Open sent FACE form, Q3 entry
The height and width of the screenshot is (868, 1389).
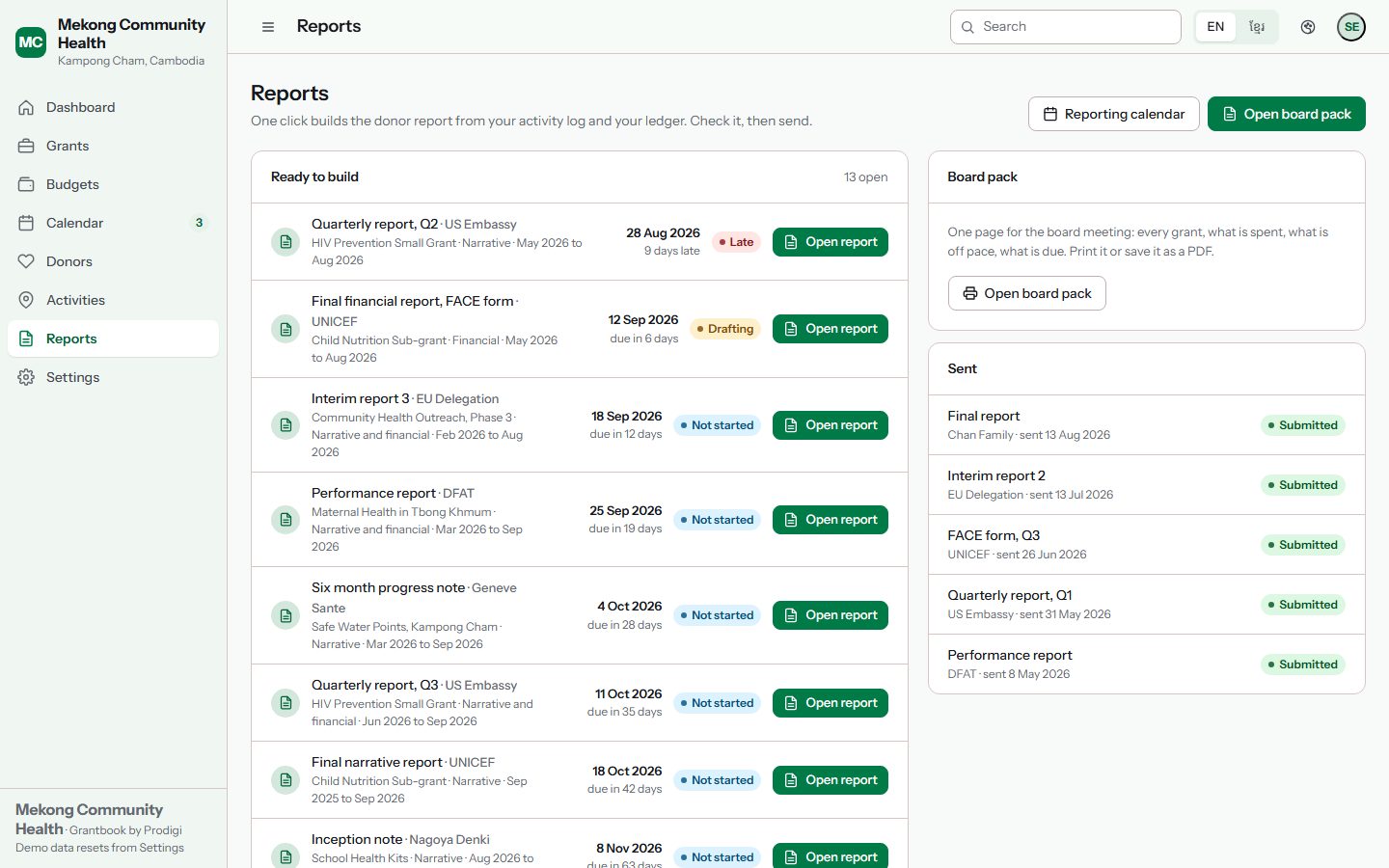(1147, 545)
